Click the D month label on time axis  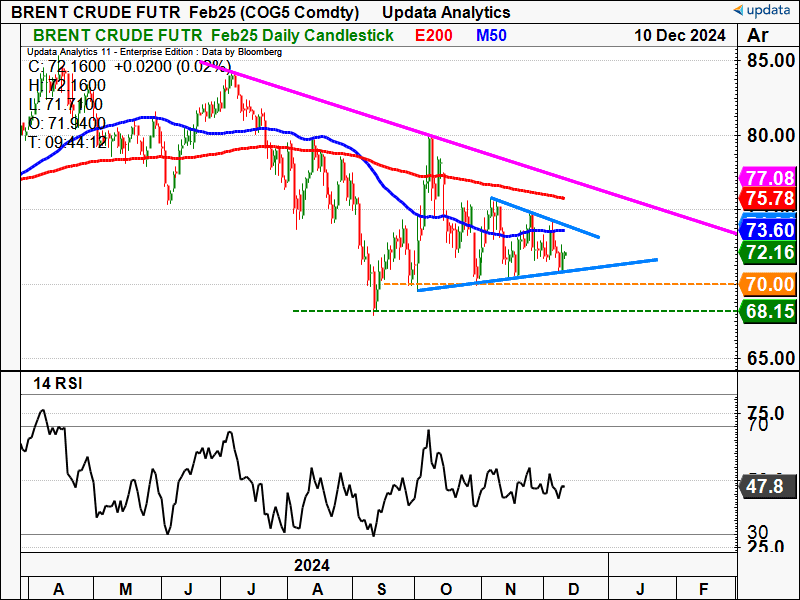[573, 589]
